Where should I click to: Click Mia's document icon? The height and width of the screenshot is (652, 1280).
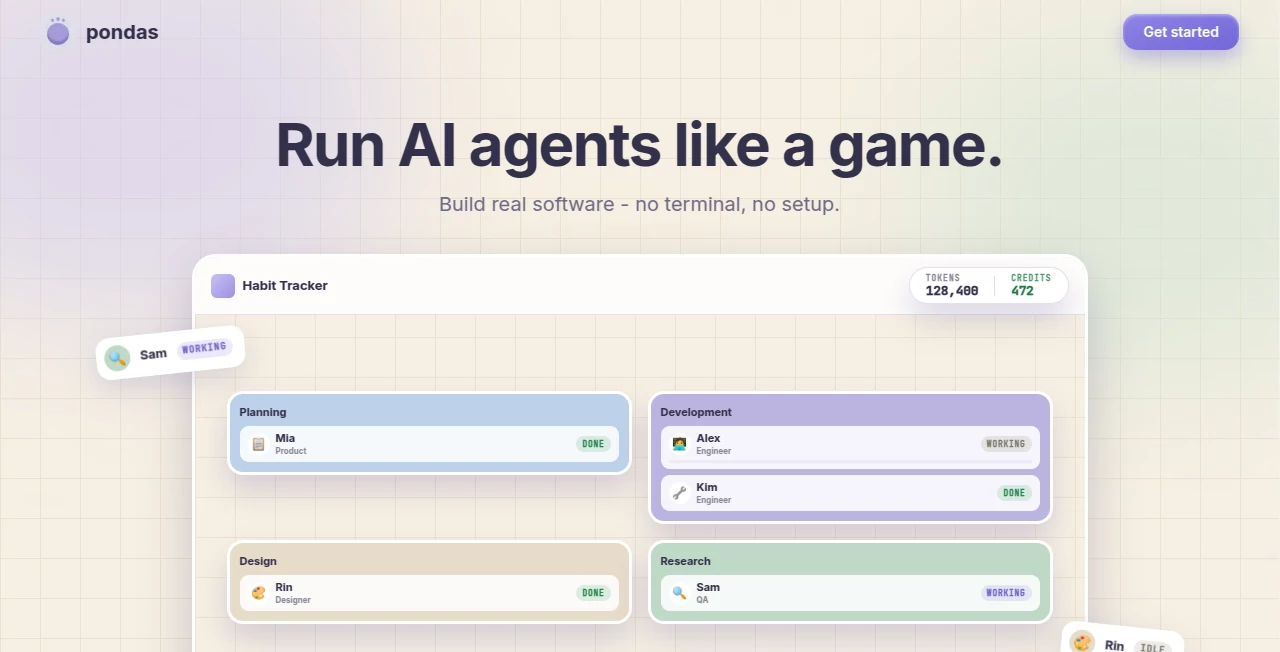pos(258,444)
